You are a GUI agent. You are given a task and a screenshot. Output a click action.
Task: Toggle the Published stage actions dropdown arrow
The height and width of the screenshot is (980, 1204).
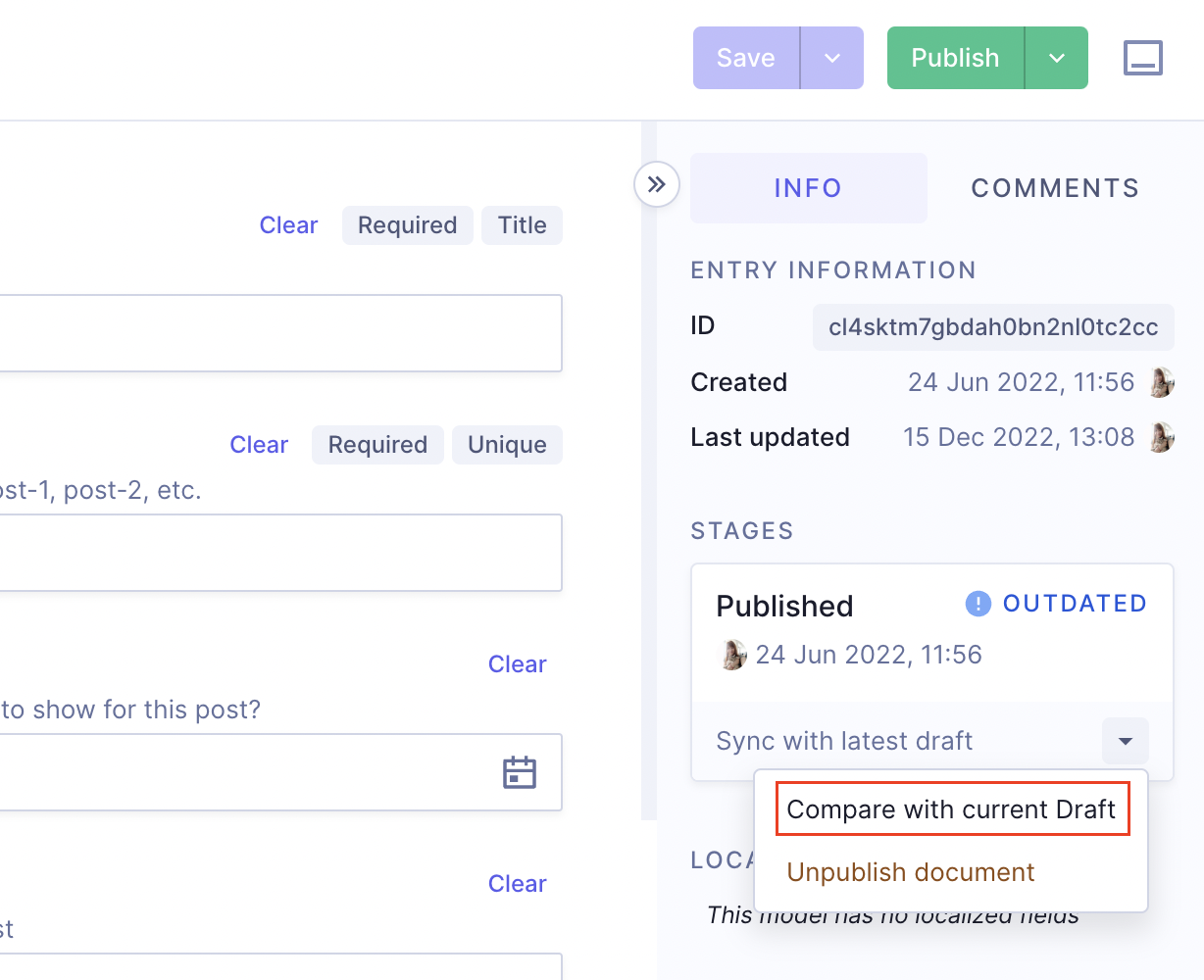(1125, 741)
